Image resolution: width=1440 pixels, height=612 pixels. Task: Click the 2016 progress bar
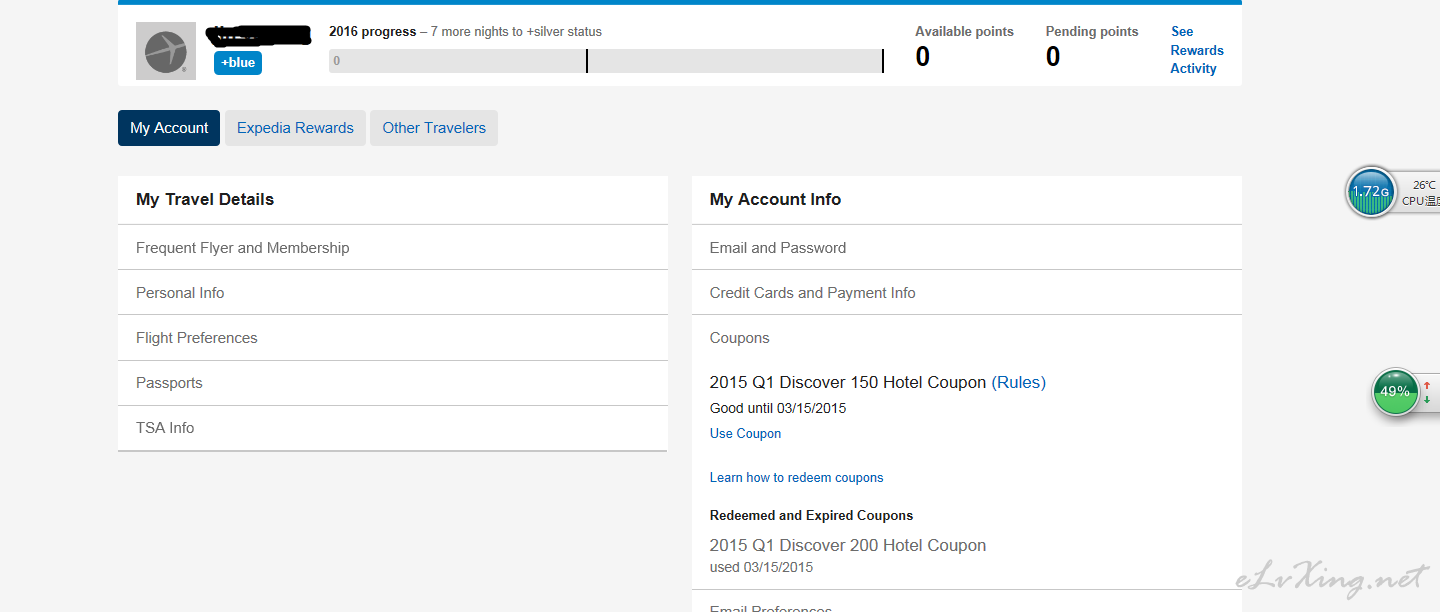606,61
